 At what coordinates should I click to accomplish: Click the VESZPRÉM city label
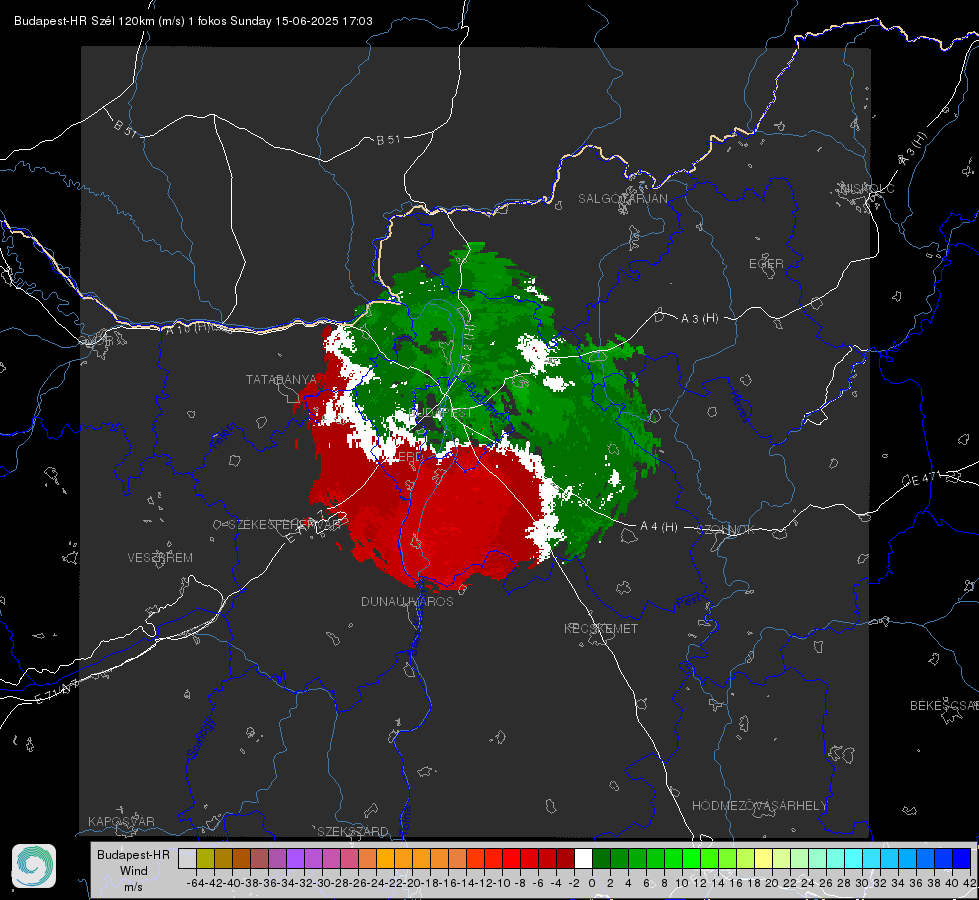pos(160,557)
